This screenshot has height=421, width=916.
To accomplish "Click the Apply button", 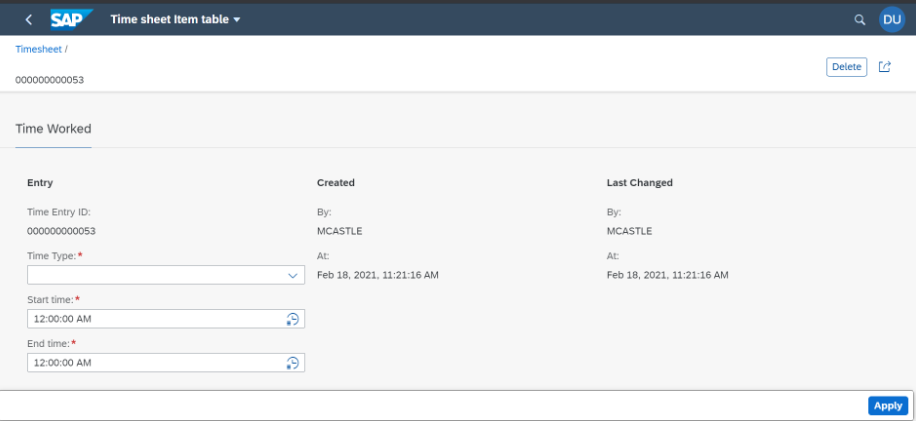I will 888,406.
